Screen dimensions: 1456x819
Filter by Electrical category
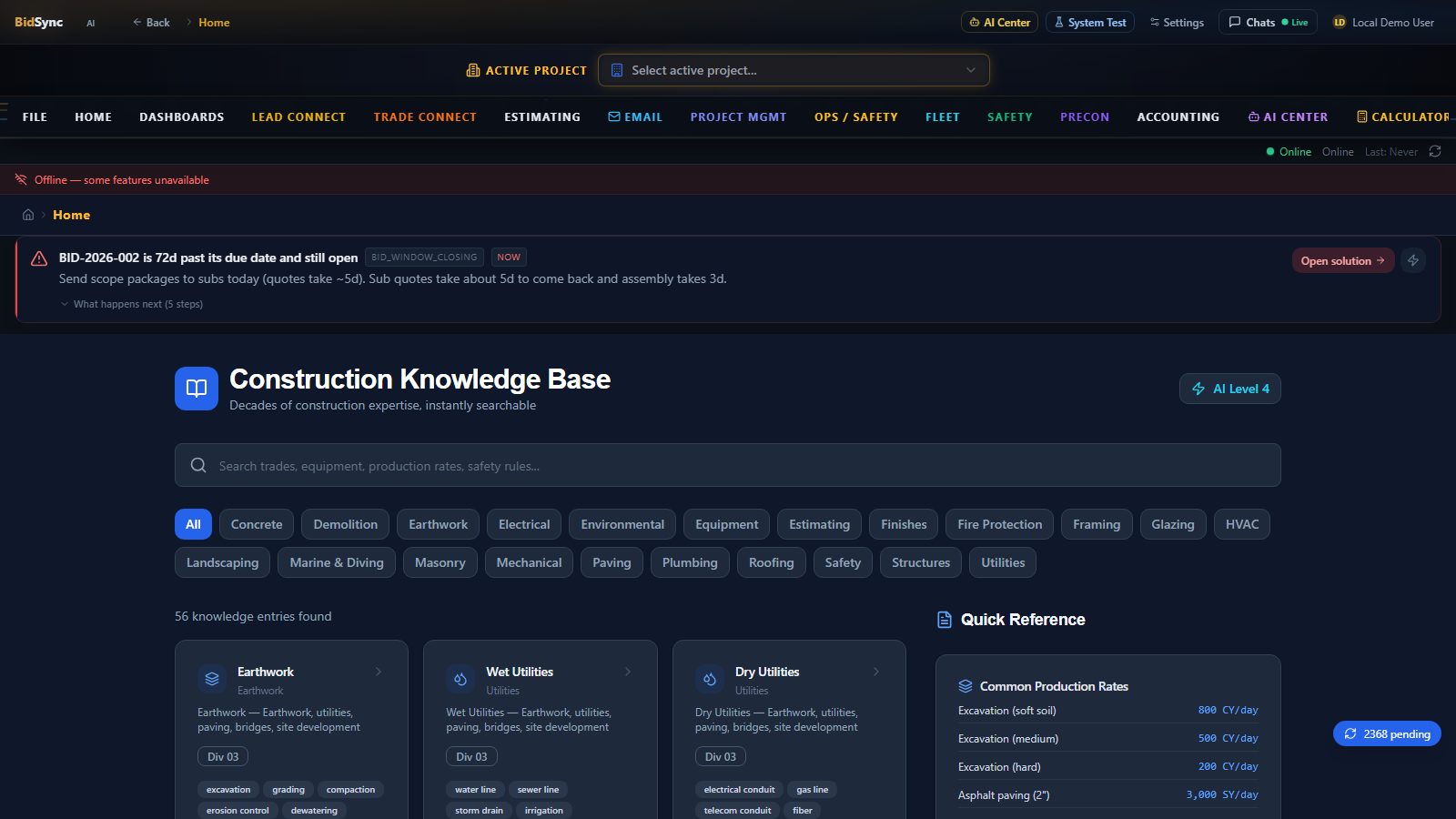pyautogui.click(x=524, y=524)
